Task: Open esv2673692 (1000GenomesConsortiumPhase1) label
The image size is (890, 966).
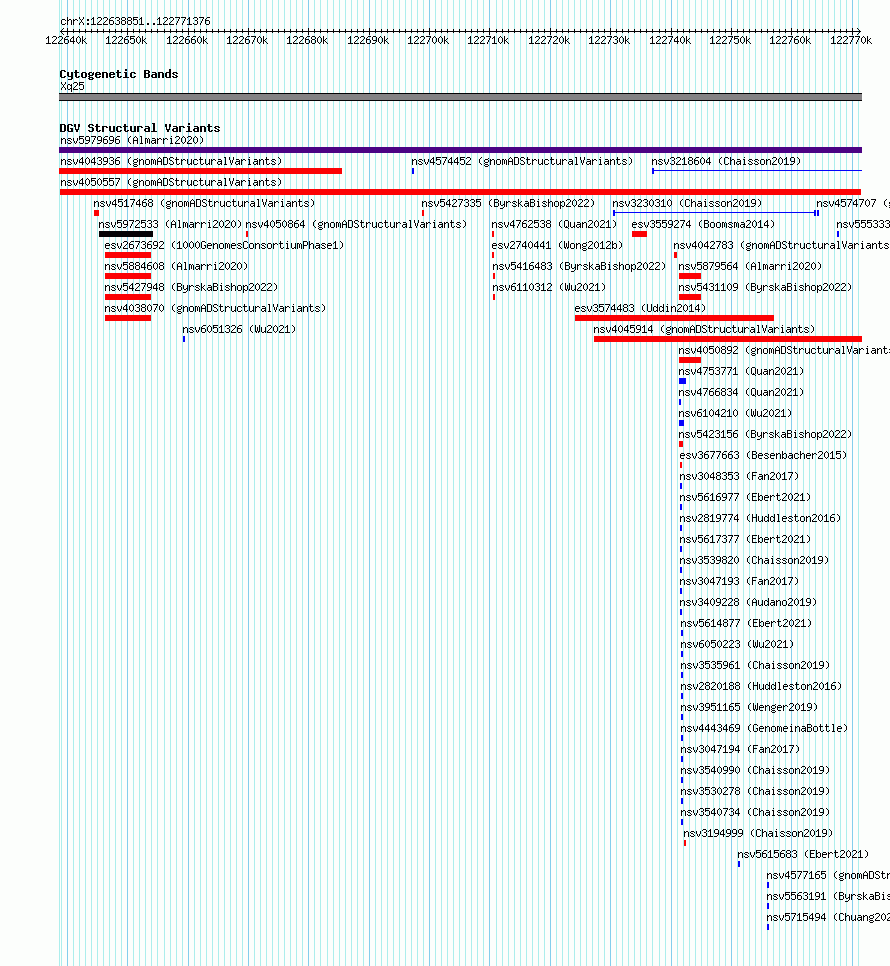Action: pyautogui.click(x=224, y=245)
